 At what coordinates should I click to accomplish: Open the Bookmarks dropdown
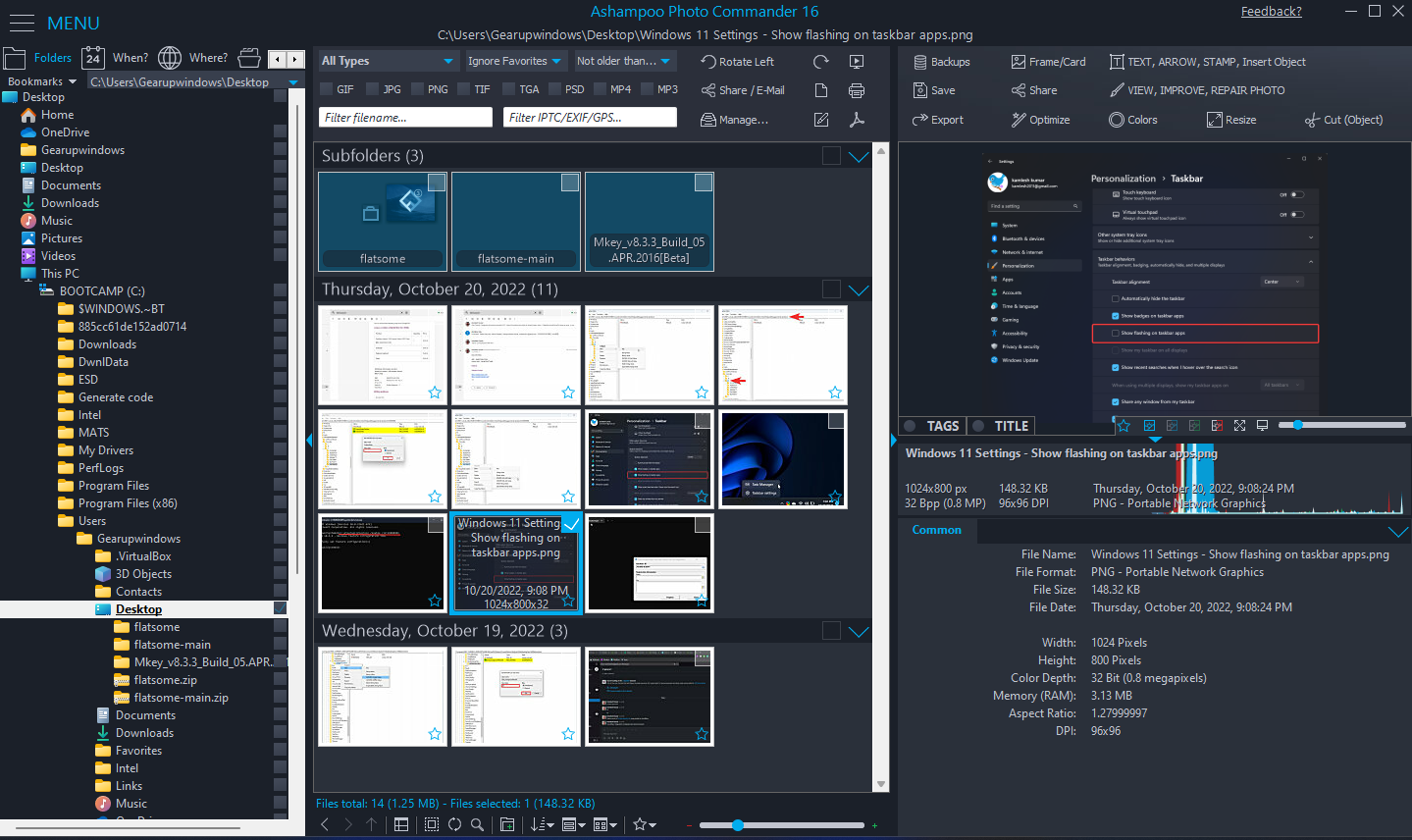[x=42, y=81]
